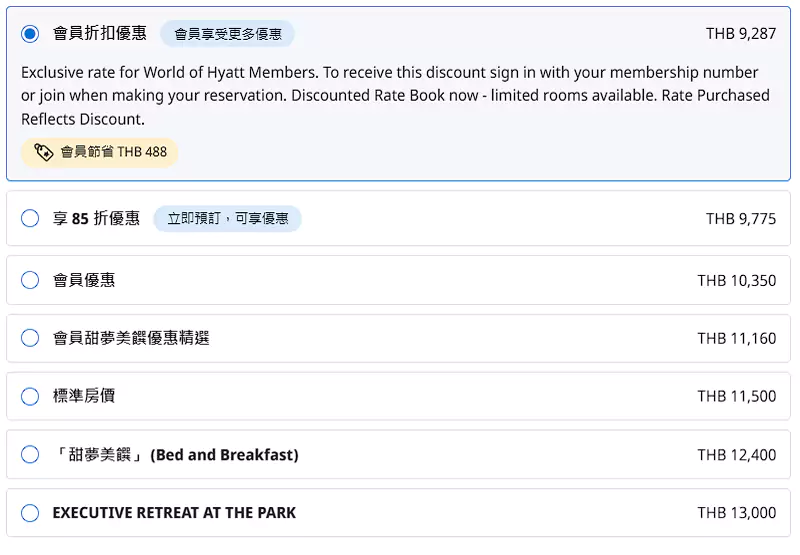Screen dimensions: 800x555
Task: Click the THB 13,000 price
Action: (737, 513)
